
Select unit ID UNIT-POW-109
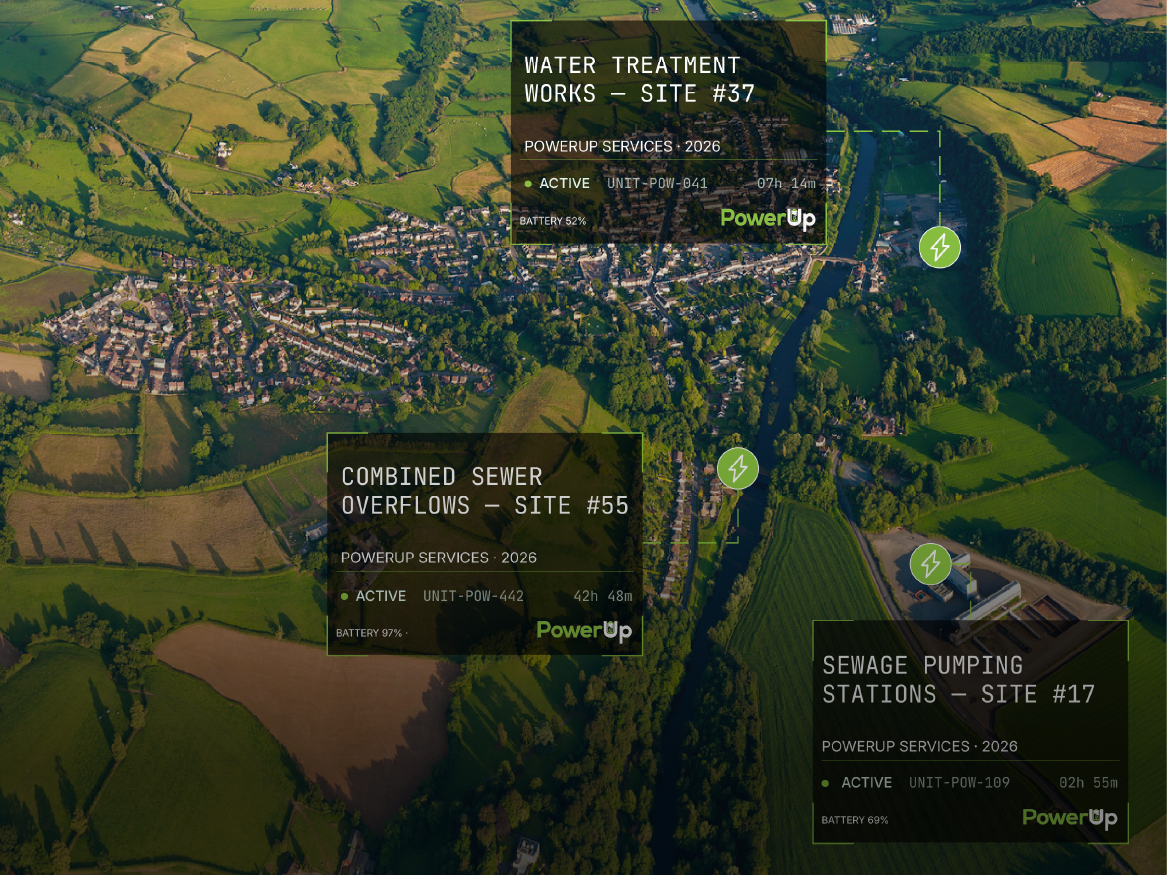pyautogui.click(x=959, y=783)
